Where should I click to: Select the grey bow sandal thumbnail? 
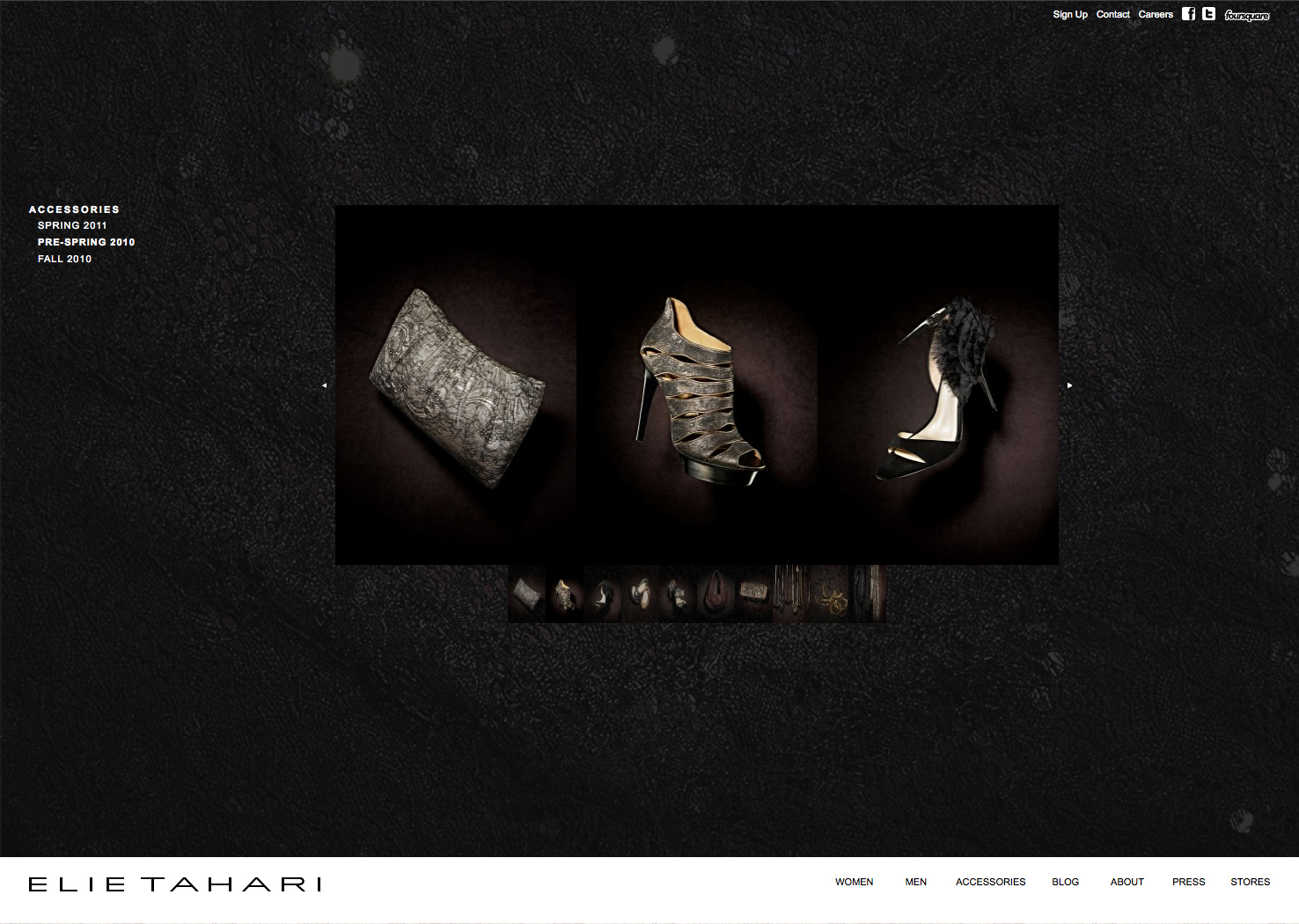(x=679, y=594)
